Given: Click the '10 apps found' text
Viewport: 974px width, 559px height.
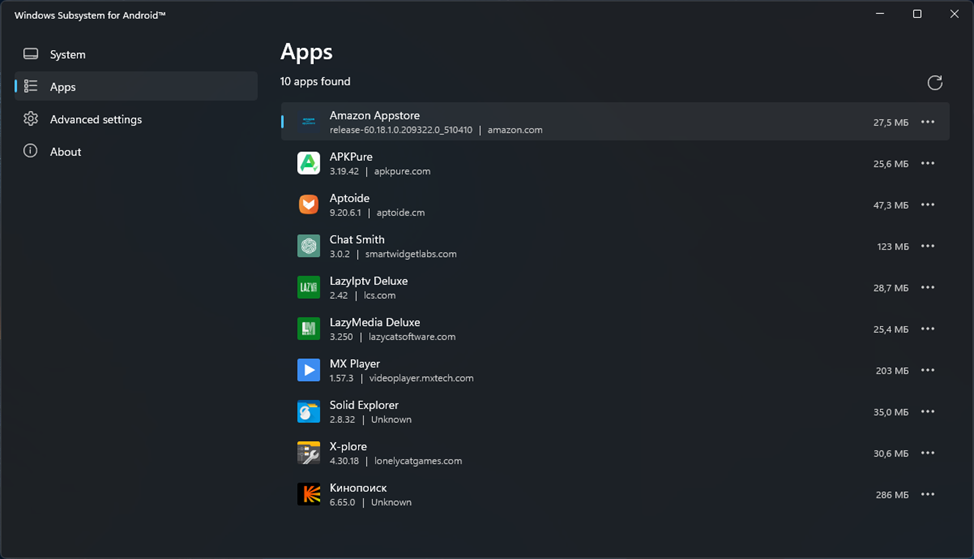Looking at the screenshot, I should (x=315, y=81).
